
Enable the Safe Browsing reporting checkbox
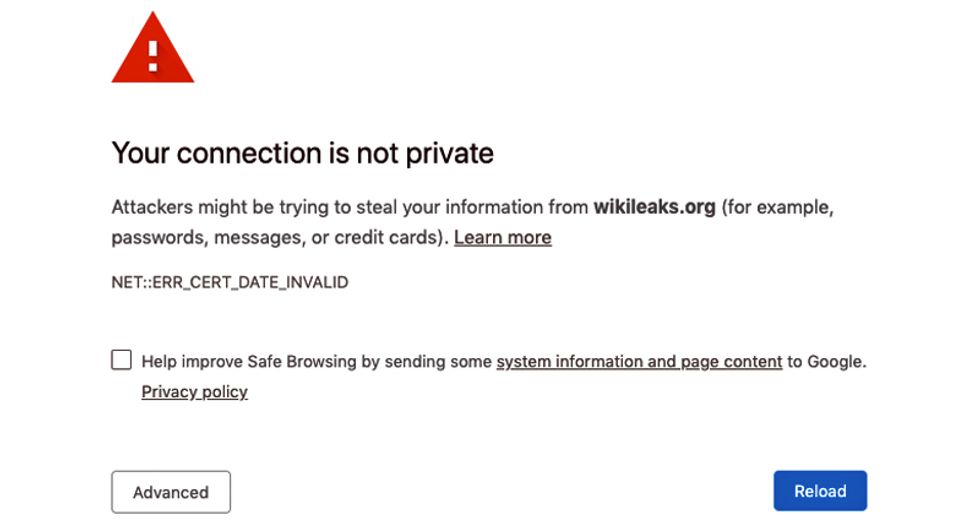click(121, 360)
